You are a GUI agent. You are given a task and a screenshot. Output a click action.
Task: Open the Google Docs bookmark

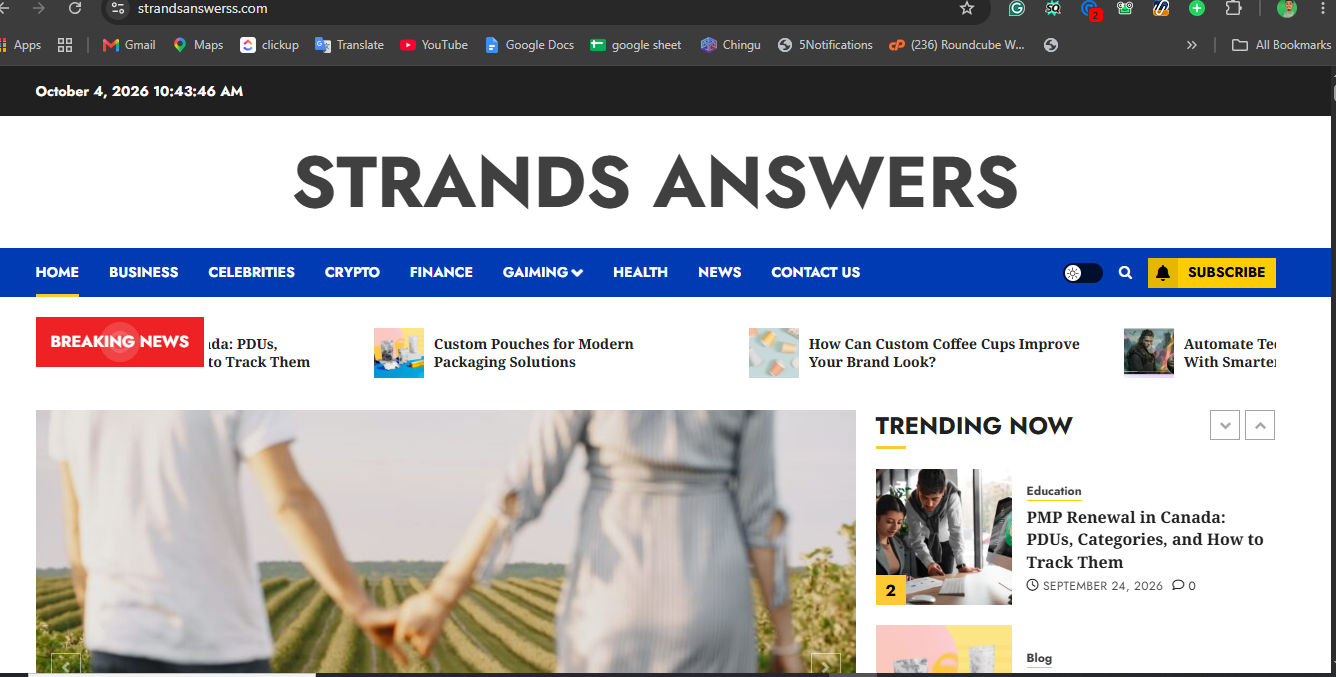click(x=529, y=45)
